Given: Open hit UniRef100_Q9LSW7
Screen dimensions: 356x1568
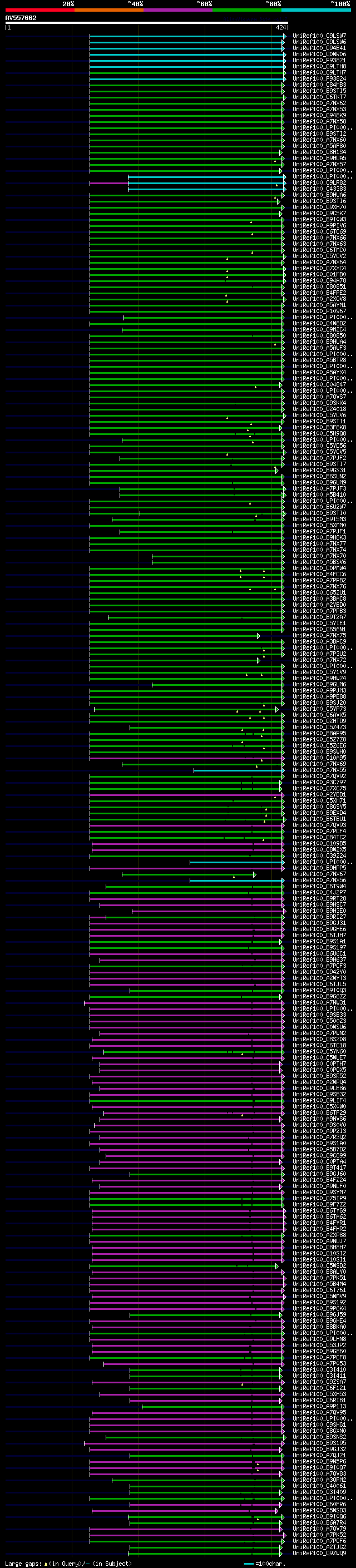Looking at the screenshot, I should pos(319,37).
